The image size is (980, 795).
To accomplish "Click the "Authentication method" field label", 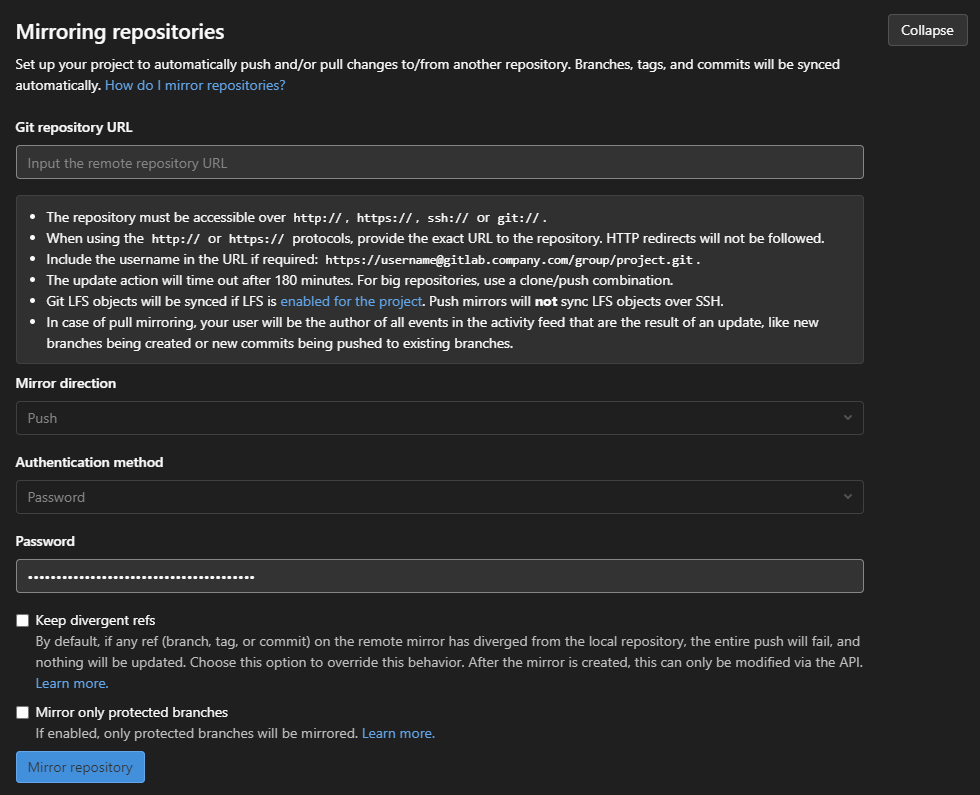I will [x=90, y=462].
